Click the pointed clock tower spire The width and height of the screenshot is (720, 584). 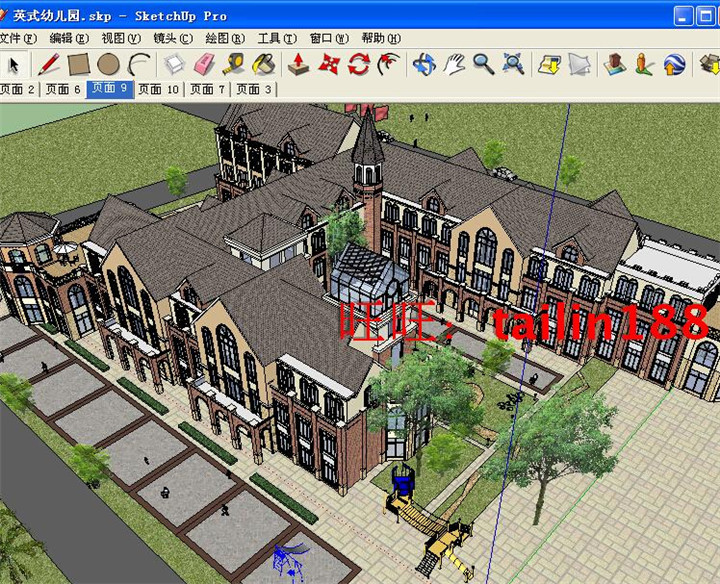pos(368,135)
